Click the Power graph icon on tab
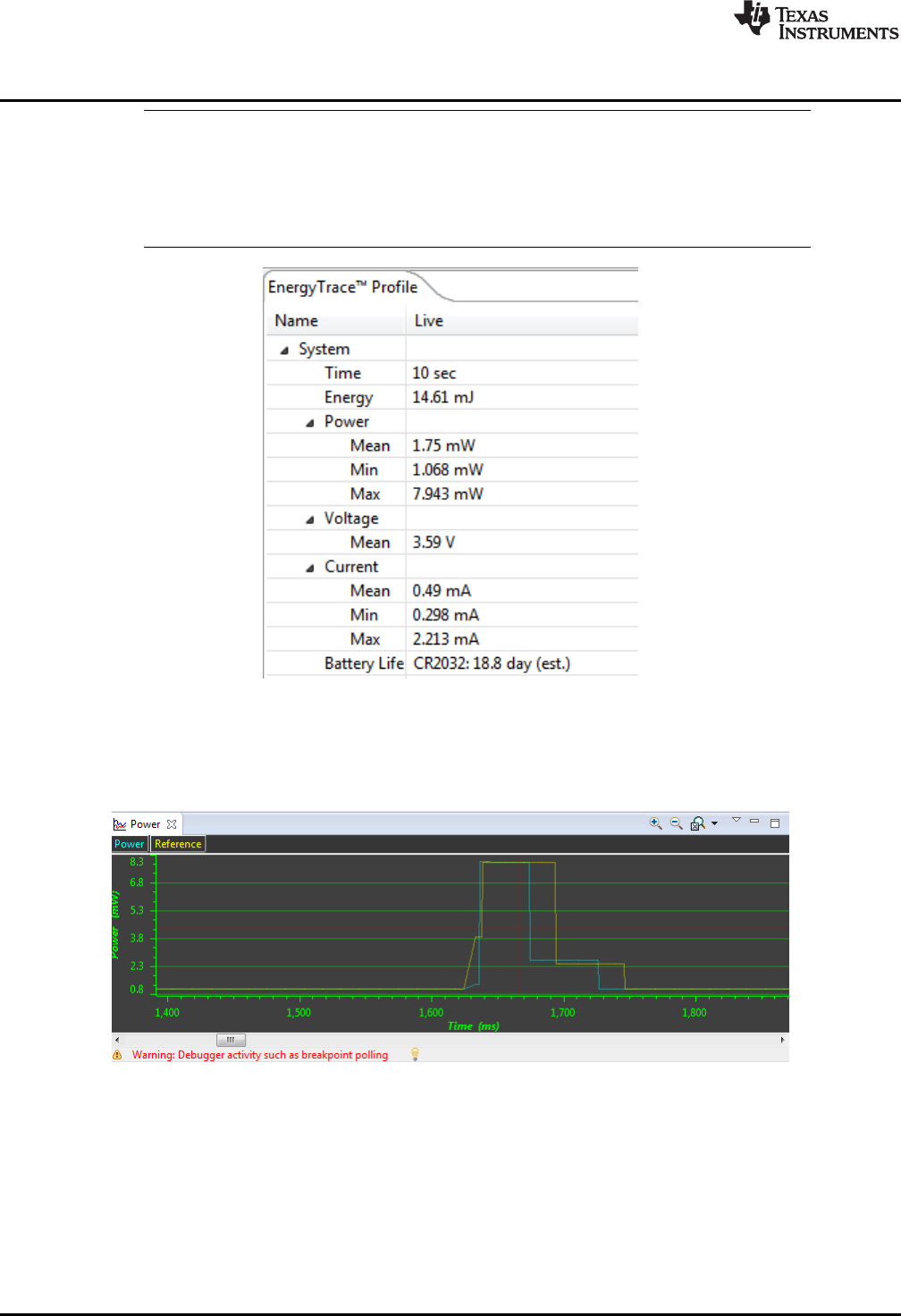 [x=120, y=824]
